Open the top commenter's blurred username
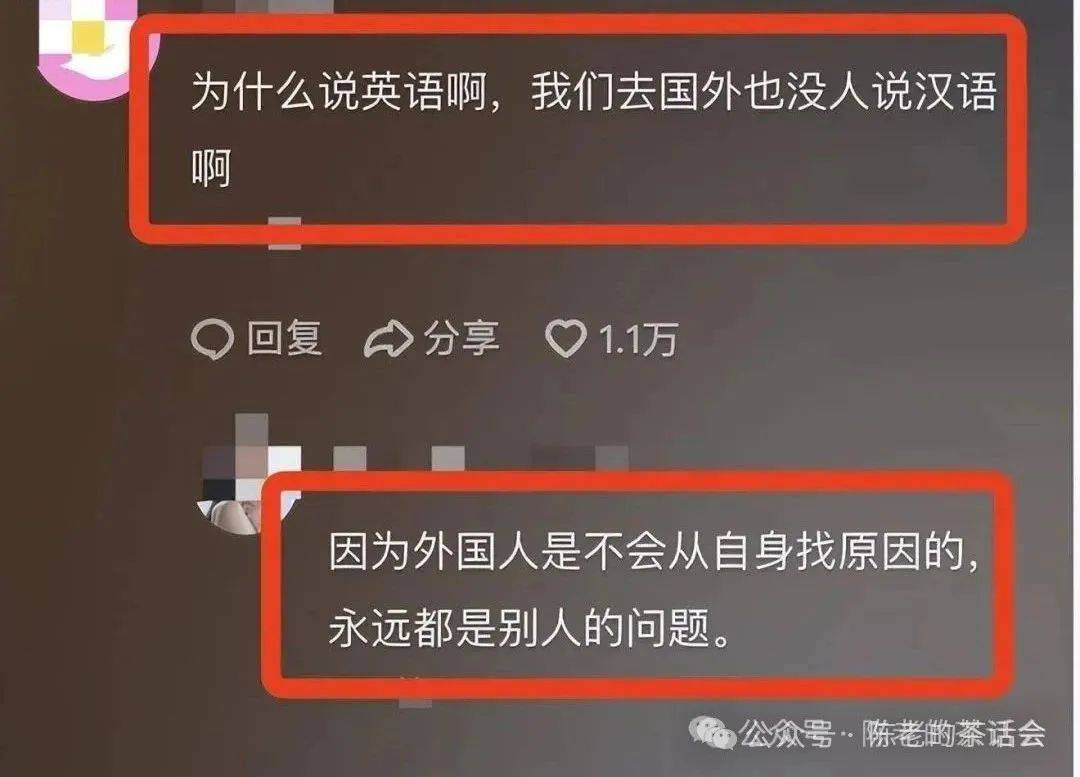The height and width of the screenshot is (777, 1080). [x=284, y=8]
